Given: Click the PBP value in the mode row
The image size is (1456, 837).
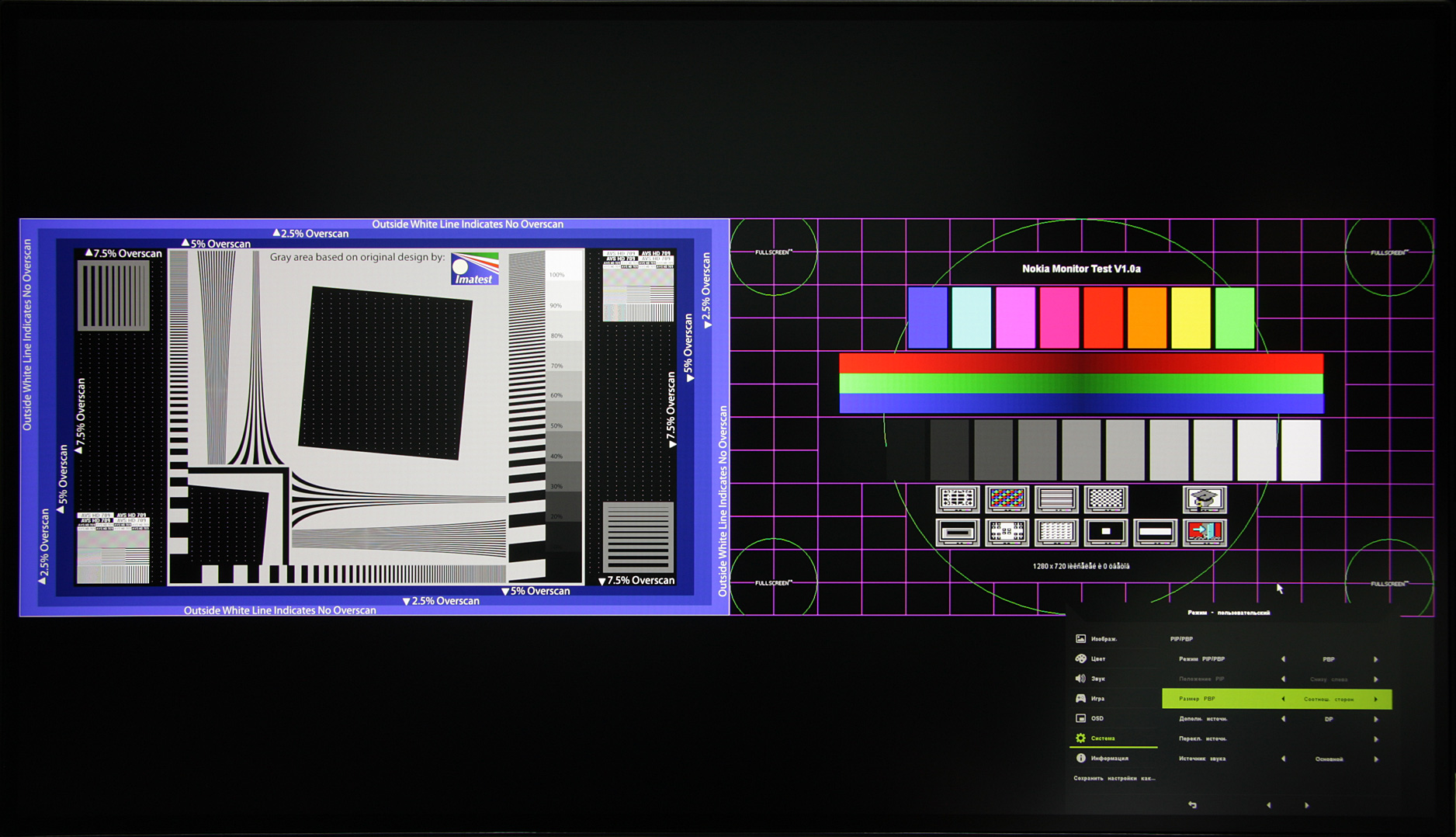Looking at the screenshot, I should click(x=1329, y=659).
